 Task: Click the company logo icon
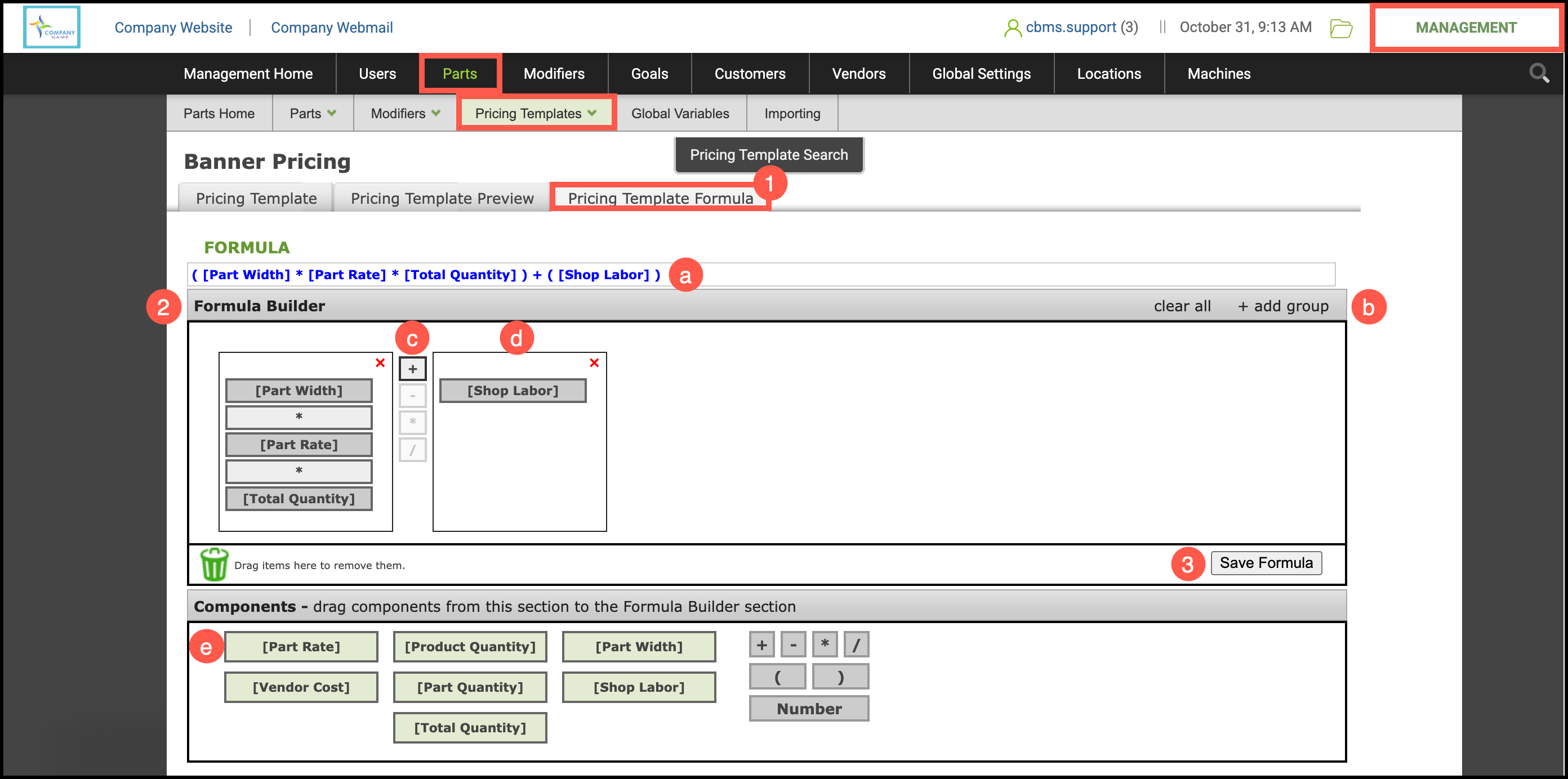[52, 28]
